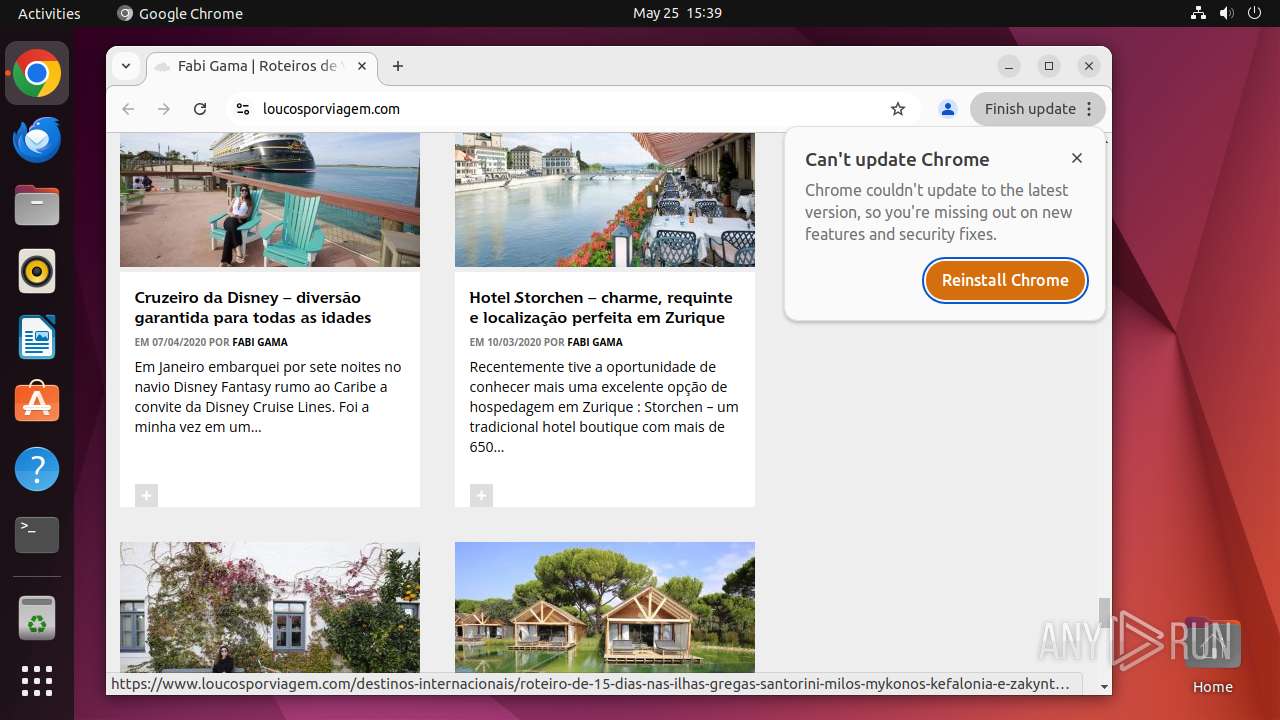
Task: Open the Google Chrome app menu in top bar
Action: (180, 13)
